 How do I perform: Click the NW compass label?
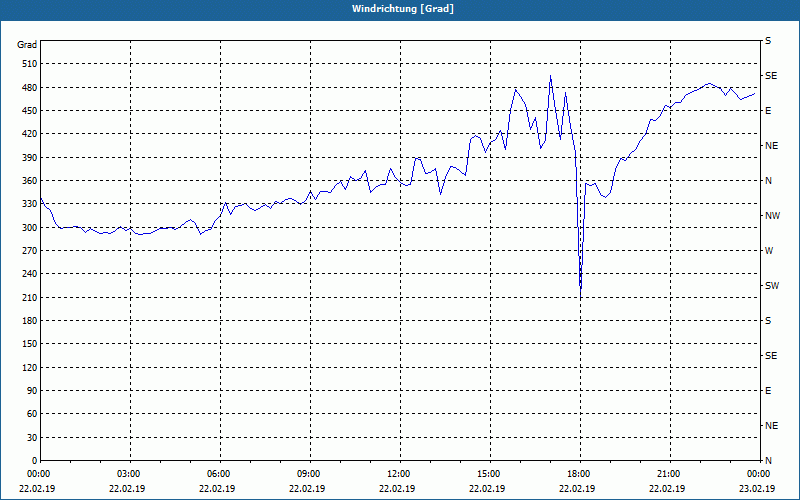(x=773, y=216)
